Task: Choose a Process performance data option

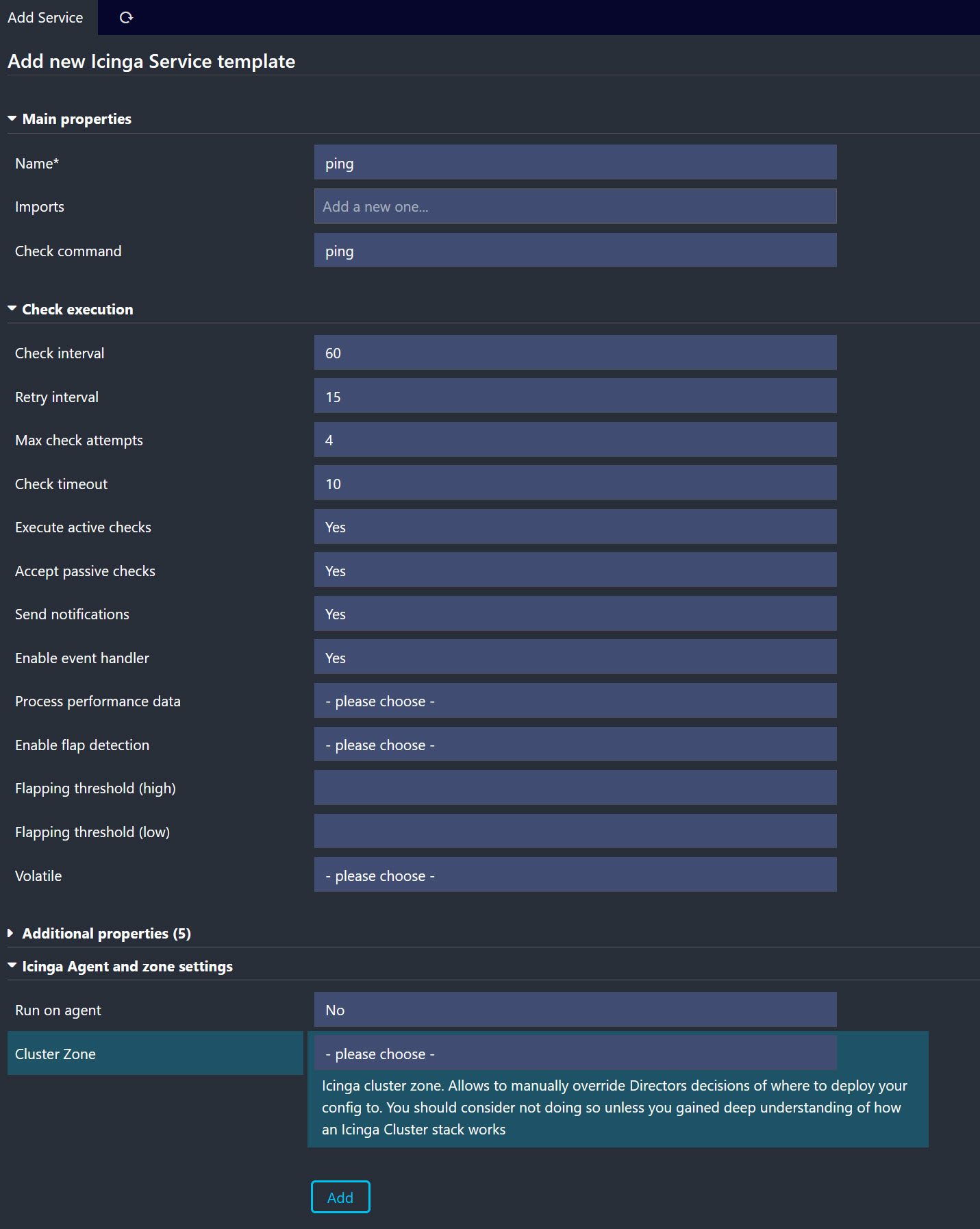Action: 575,701
